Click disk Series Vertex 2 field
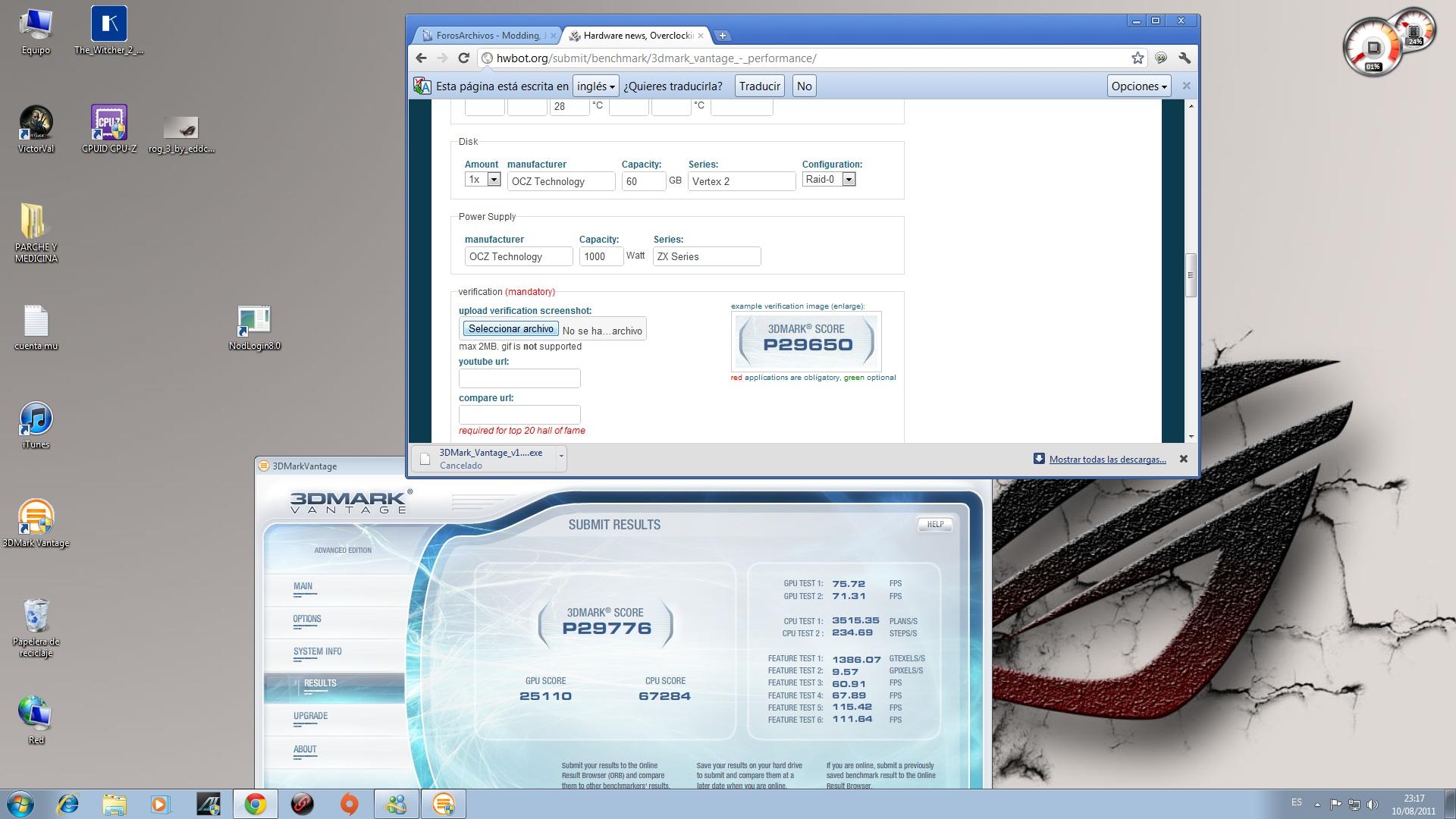The width and height of the screenshot is (1456, 819). click(x=742, y=181)
